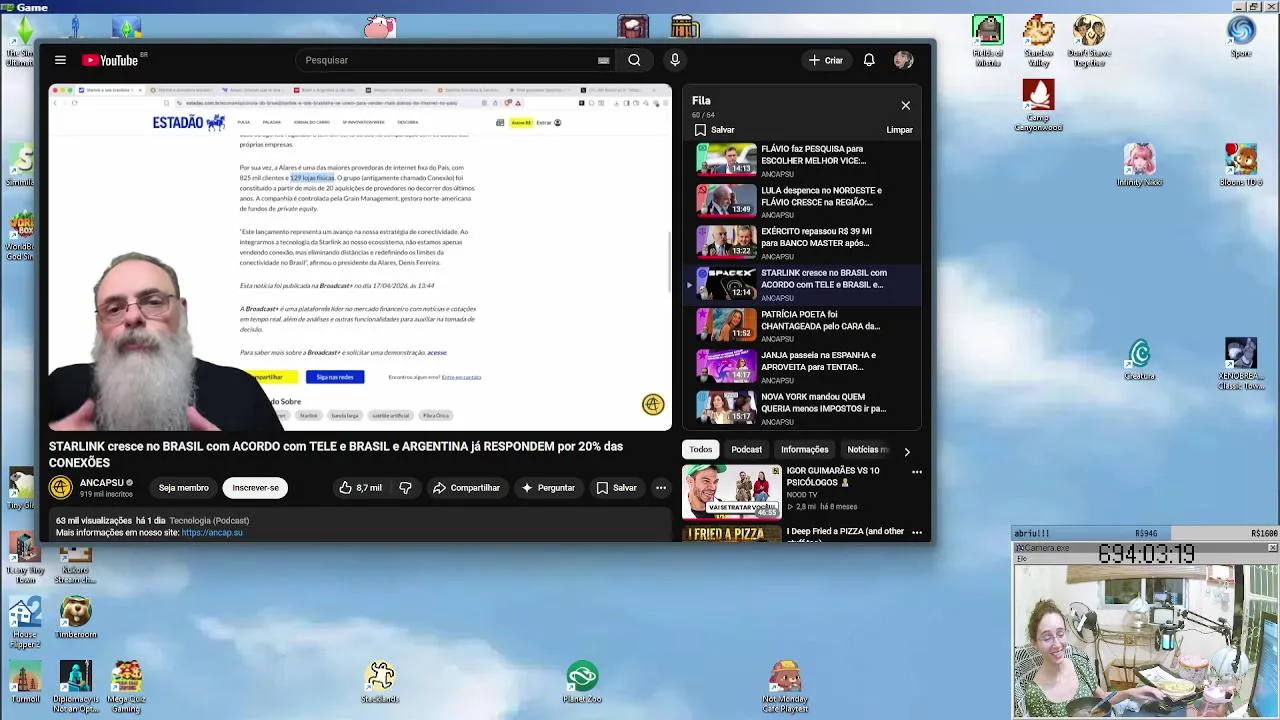Open the account avatar menu
This screenshot has width=1280, height=720.
pyautogui.click(x=904, y=60)
